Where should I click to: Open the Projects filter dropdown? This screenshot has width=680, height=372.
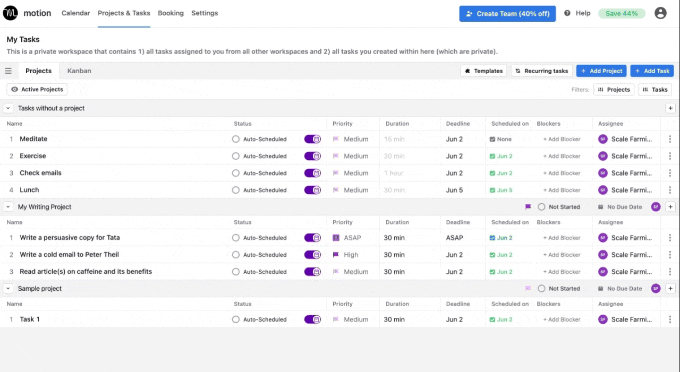[x=614, y=89]
